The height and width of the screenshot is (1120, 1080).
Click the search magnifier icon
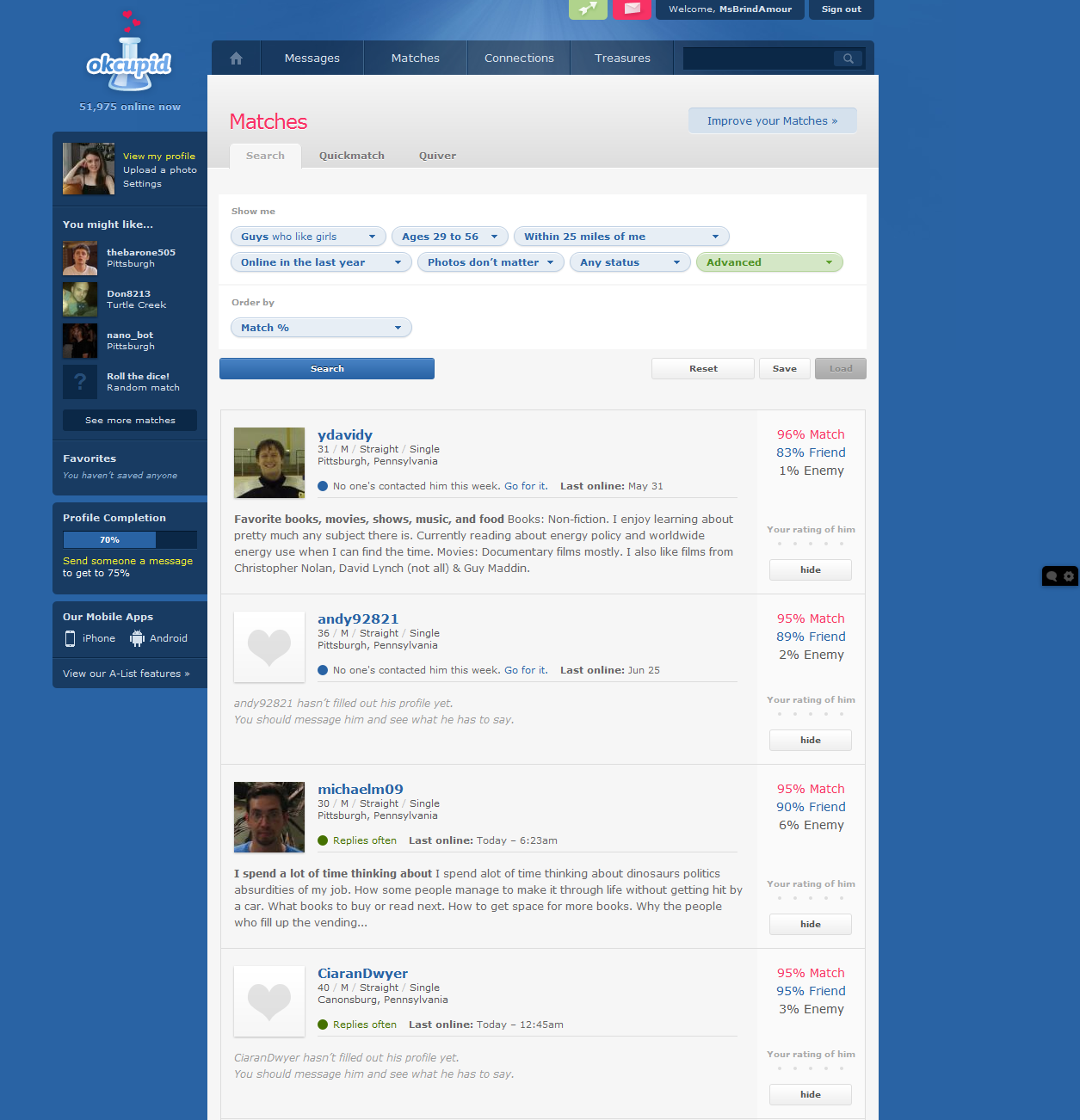848,58
